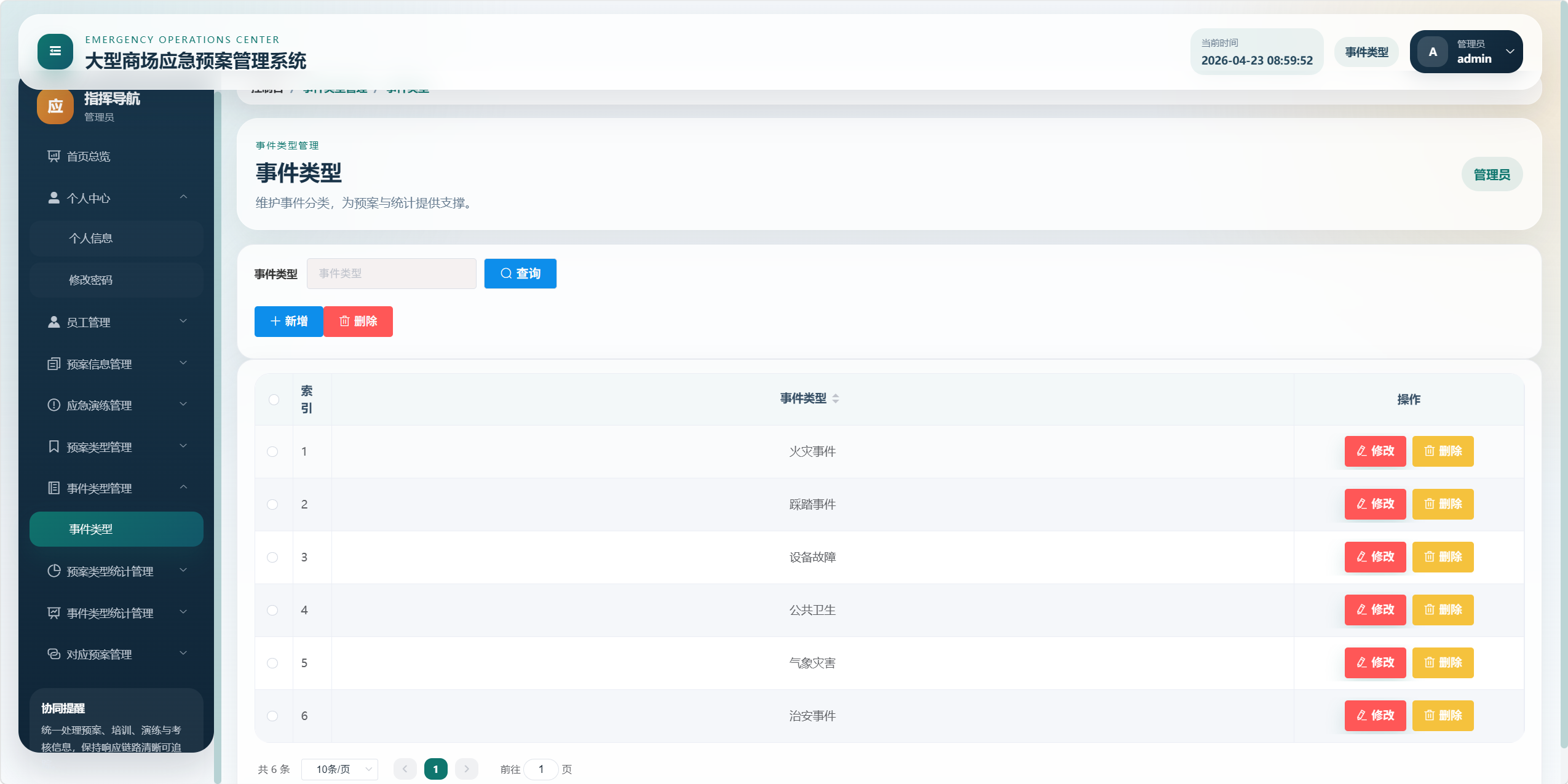Select checkbox for row 设备故障

point(272,557)
